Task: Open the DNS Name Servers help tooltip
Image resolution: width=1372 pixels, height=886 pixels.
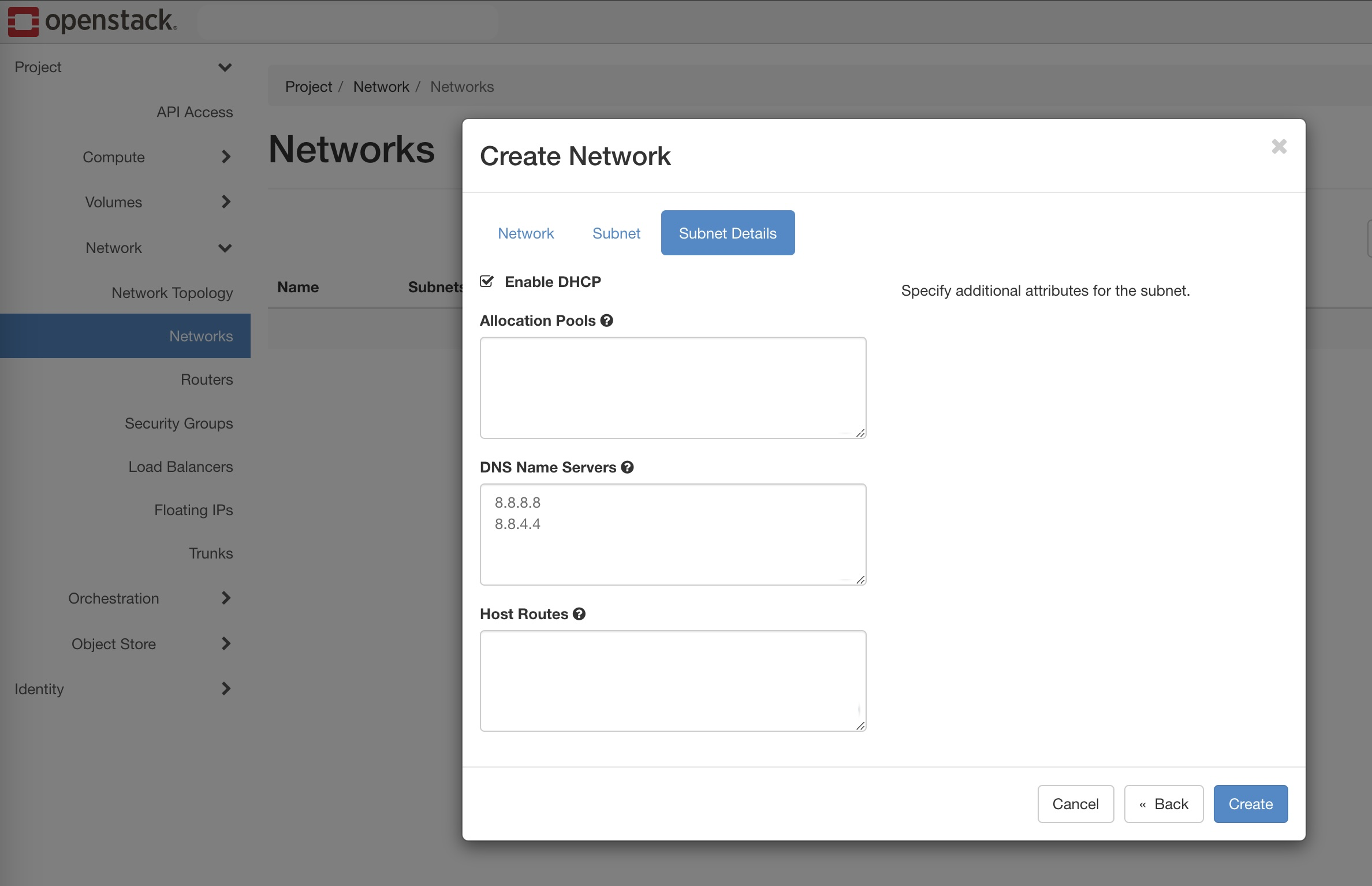Action: click(x=628, y=467)
